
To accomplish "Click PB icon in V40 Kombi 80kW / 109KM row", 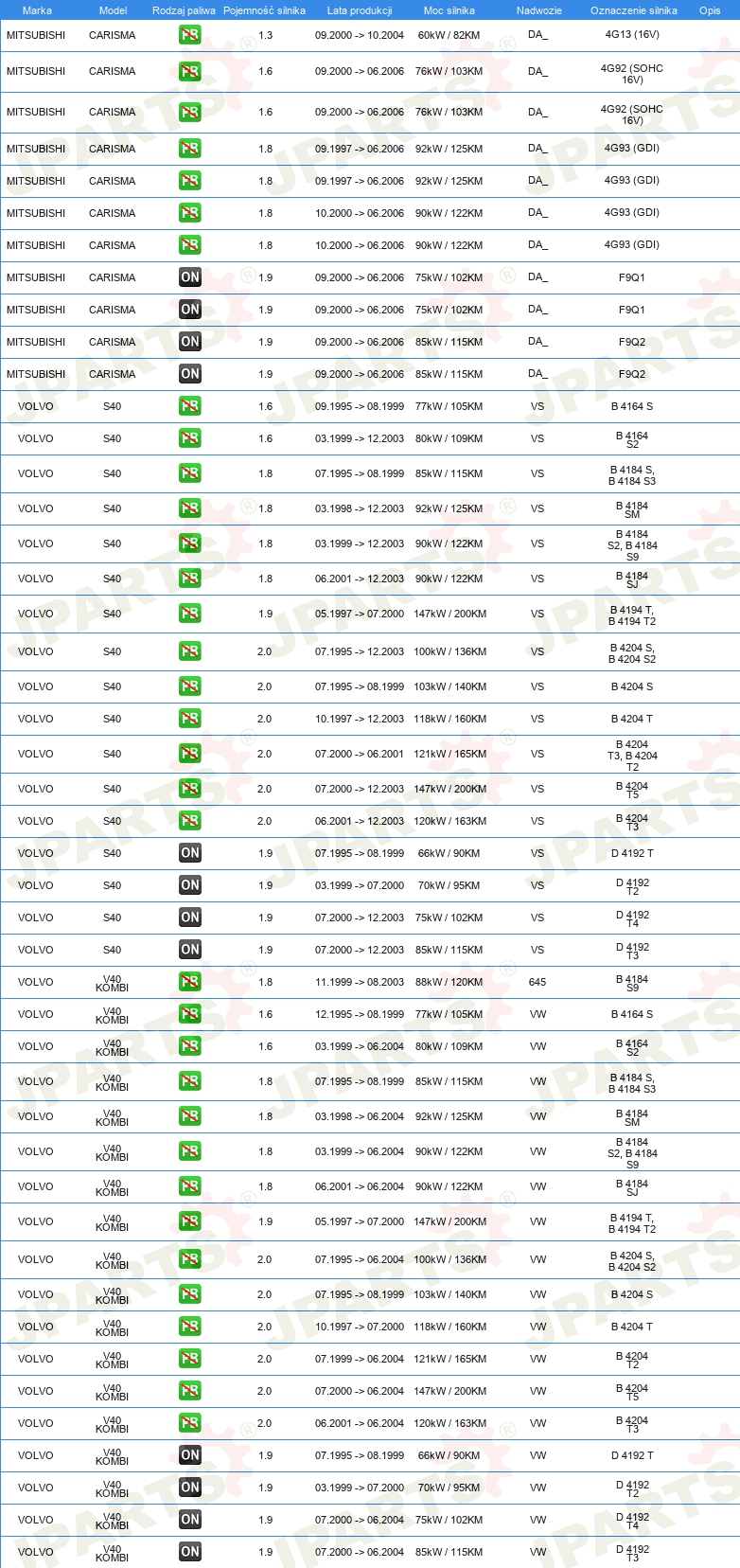I will tap(190, 1046).
